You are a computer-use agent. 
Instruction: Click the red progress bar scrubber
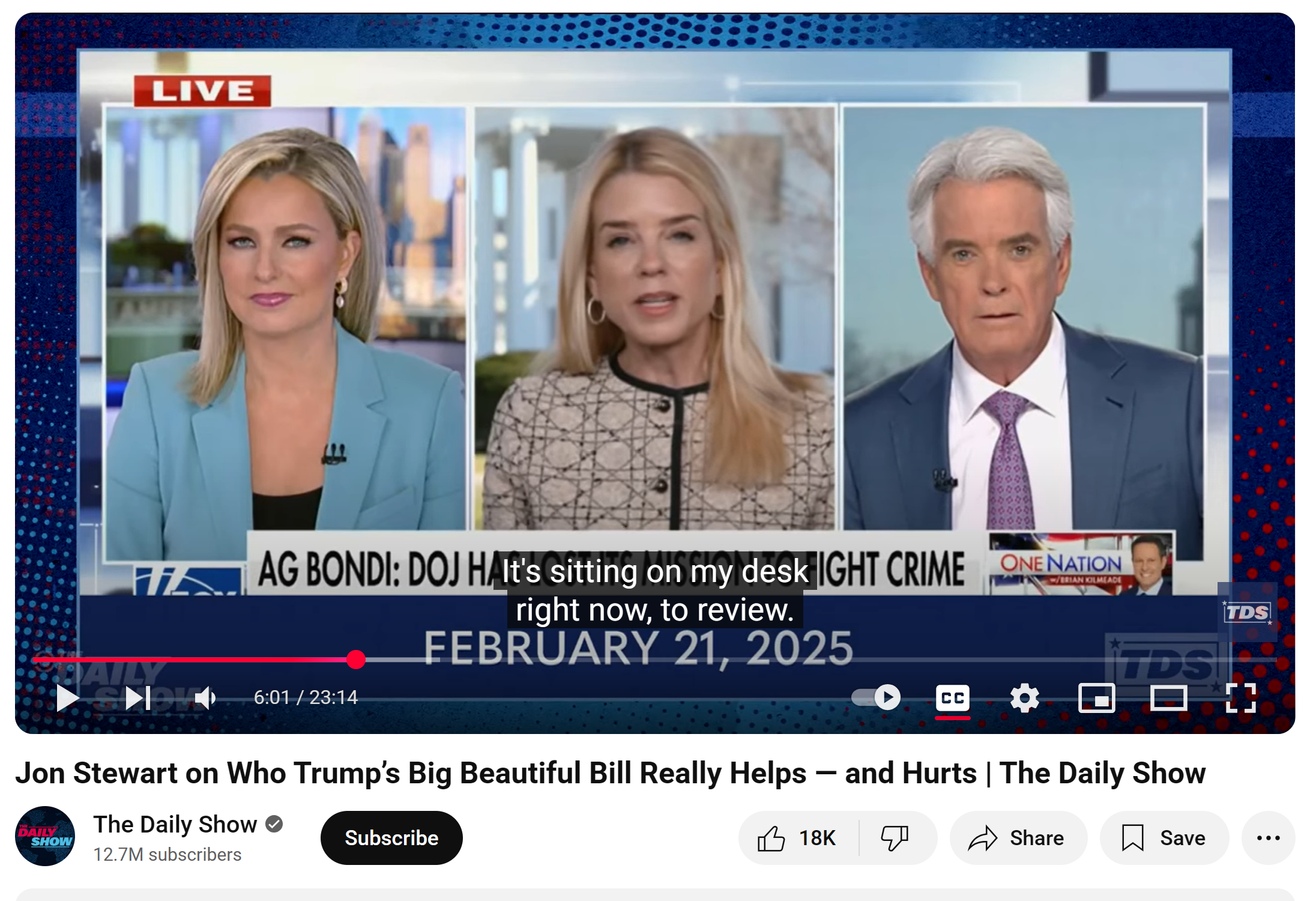(x=356, y=660)
